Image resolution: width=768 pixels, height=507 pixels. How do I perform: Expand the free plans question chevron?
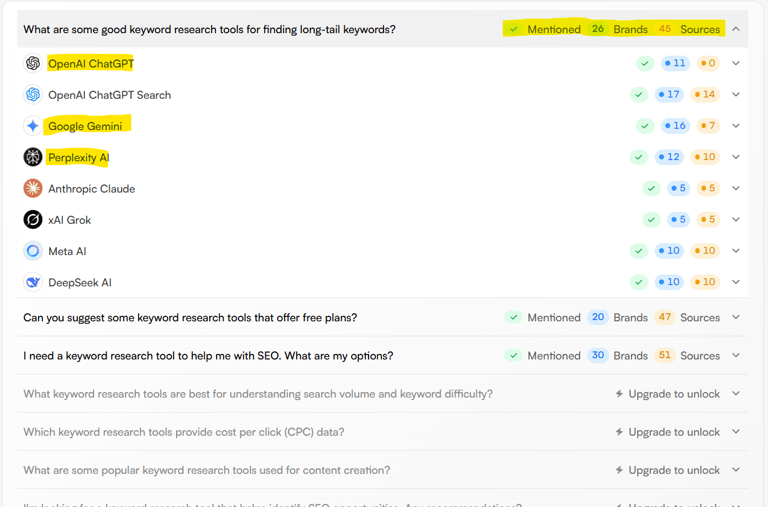tap(736, 317)
